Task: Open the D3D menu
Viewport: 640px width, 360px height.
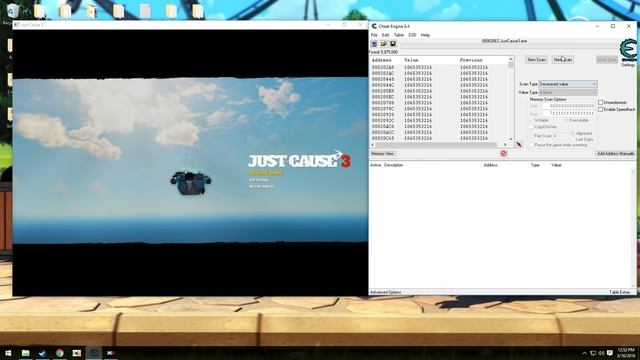Action: point(412,35)
